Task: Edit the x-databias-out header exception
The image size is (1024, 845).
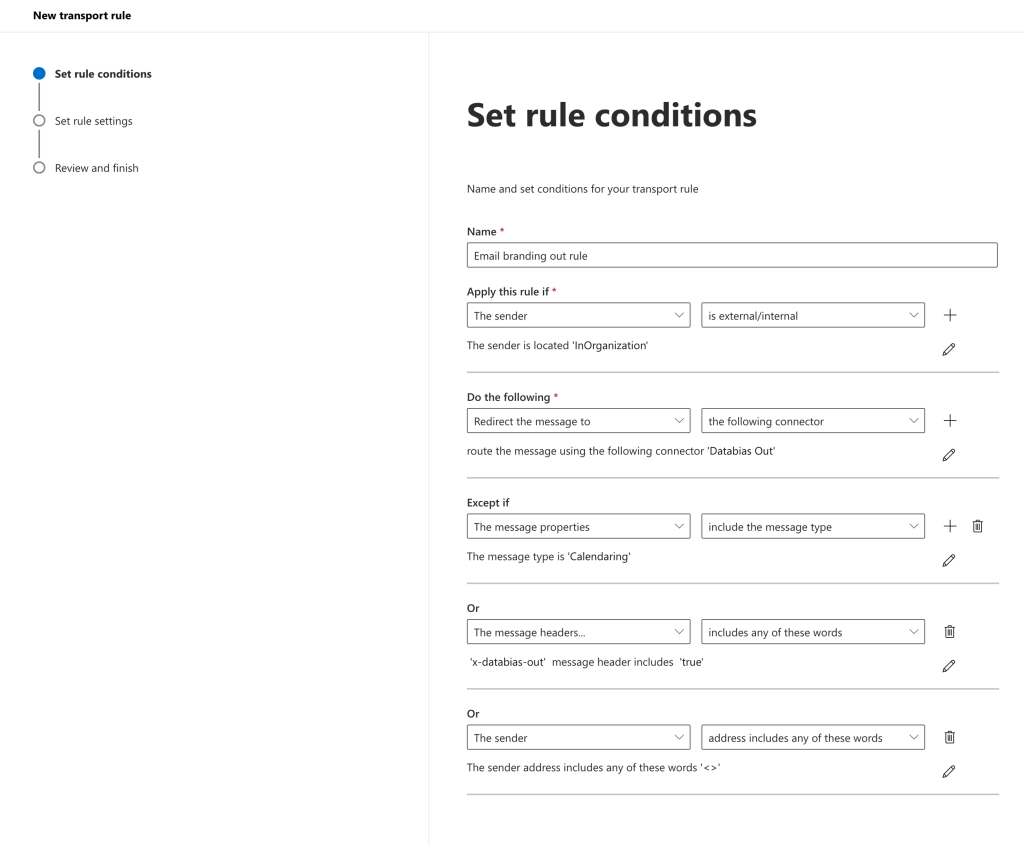Action: tap(949, 666)
